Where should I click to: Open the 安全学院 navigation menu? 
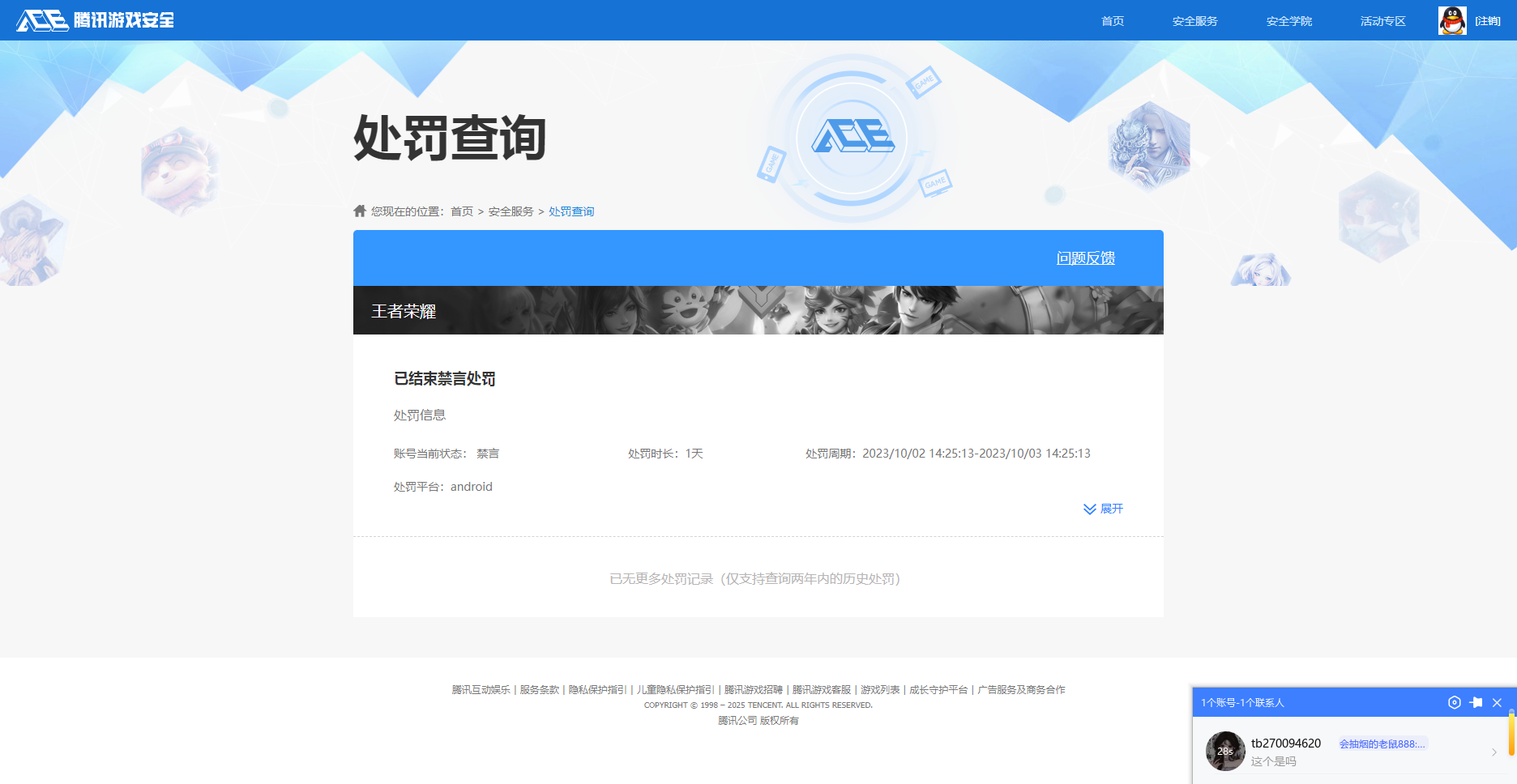pos(1288,21)
